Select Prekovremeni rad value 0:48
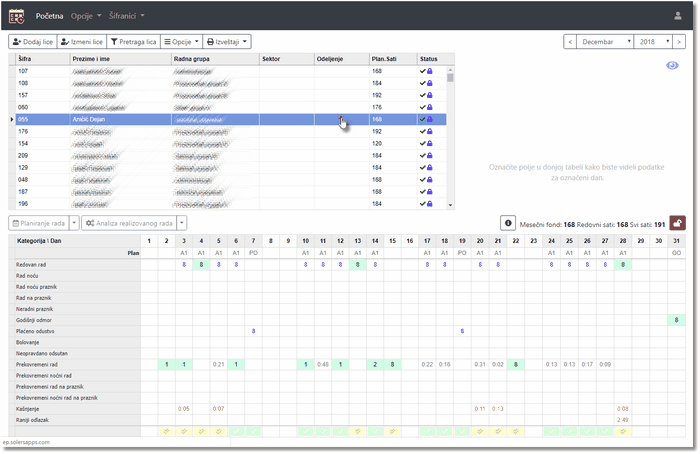 323,364
